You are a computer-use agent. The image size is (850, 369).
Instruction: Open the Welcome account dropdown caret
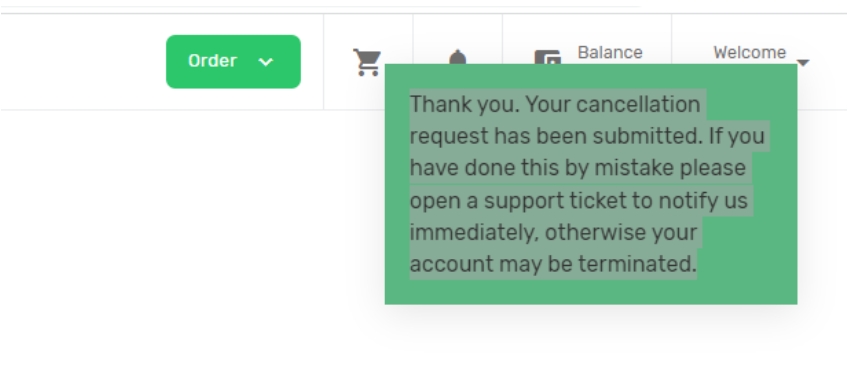803,62
